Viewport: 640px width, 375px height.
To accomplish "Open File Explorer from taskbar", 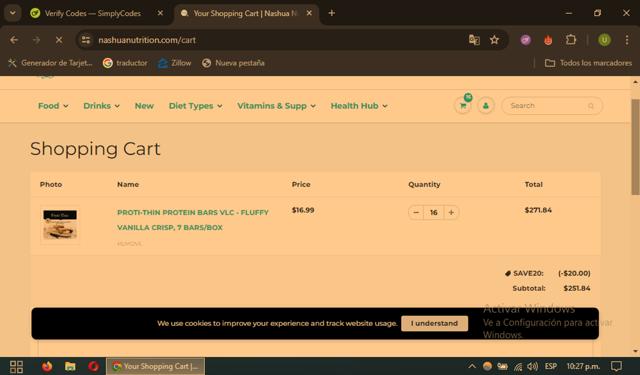I will tap(70, 366).
